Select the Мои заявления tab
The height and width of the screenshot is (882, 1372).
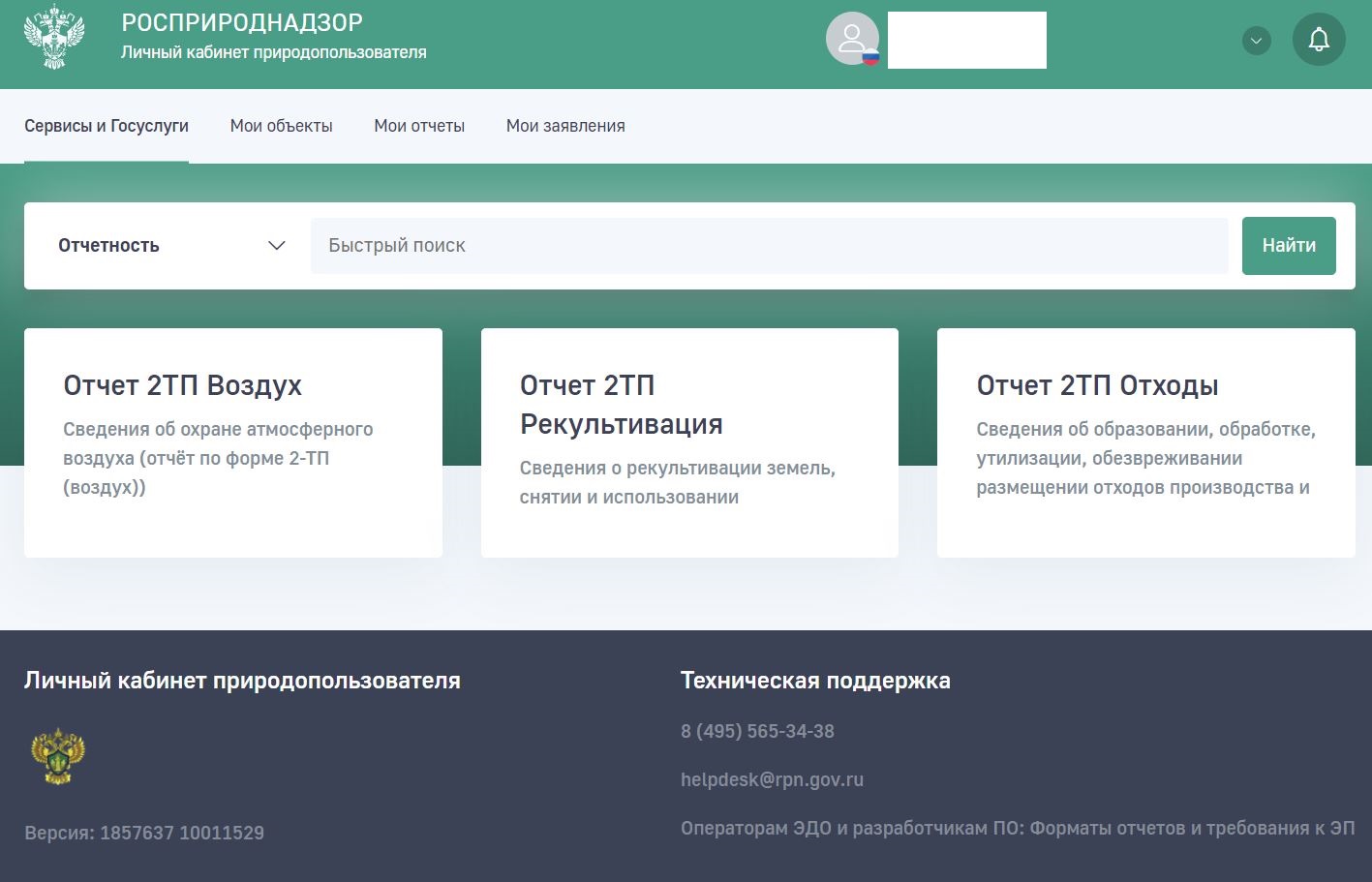point(565,126)
